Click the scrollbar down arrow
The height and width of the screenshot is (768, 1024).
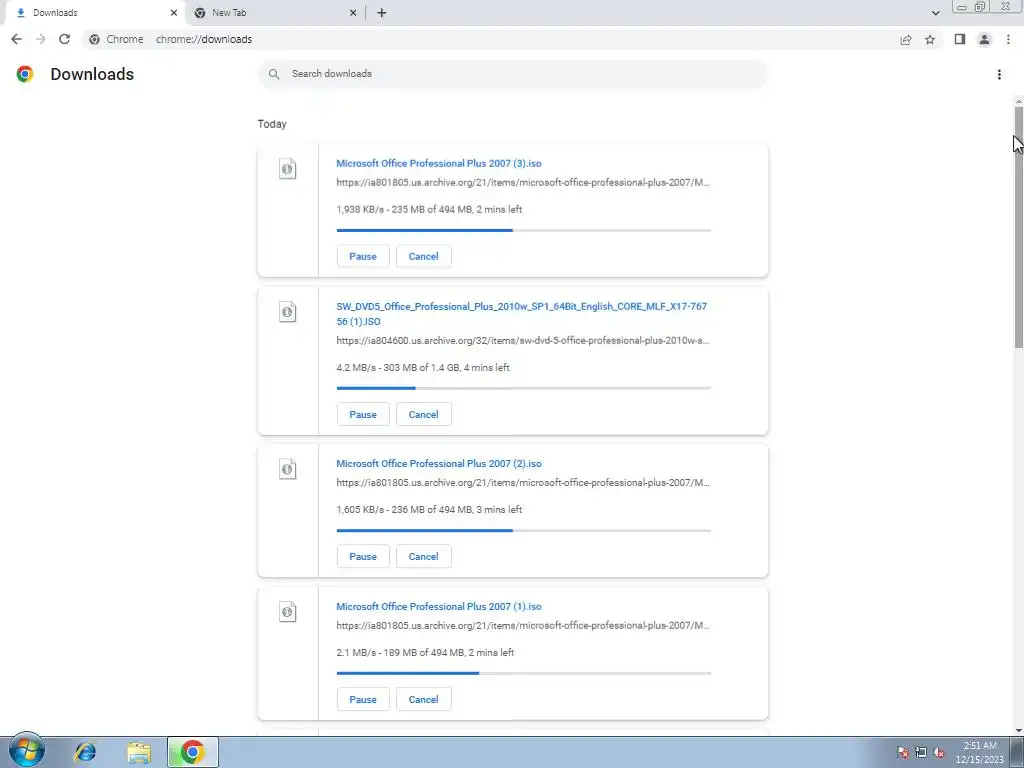click(1019, 731)
